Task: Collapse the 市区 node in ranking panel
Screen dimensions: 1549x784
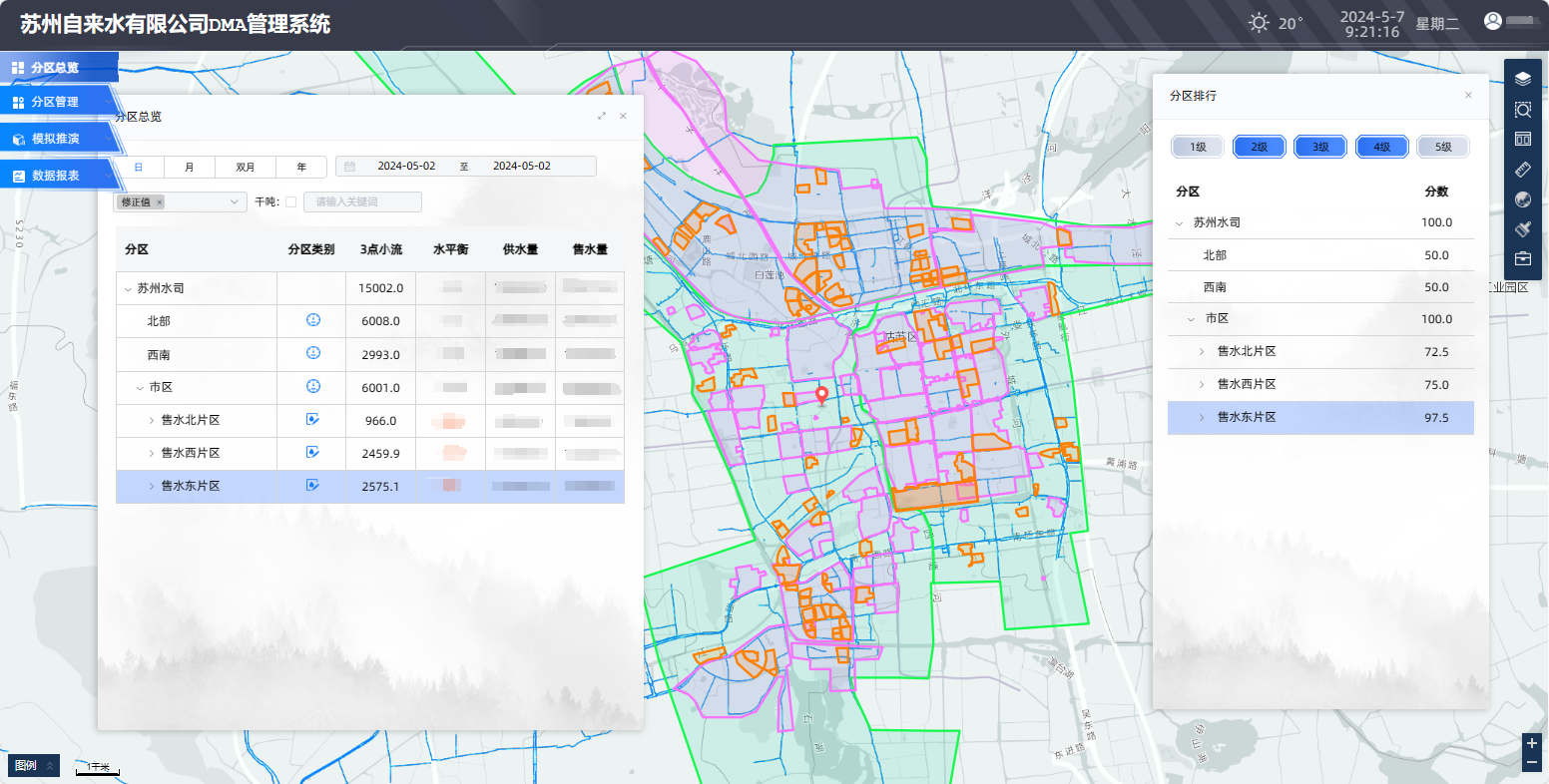Action: coord(1191,319)
